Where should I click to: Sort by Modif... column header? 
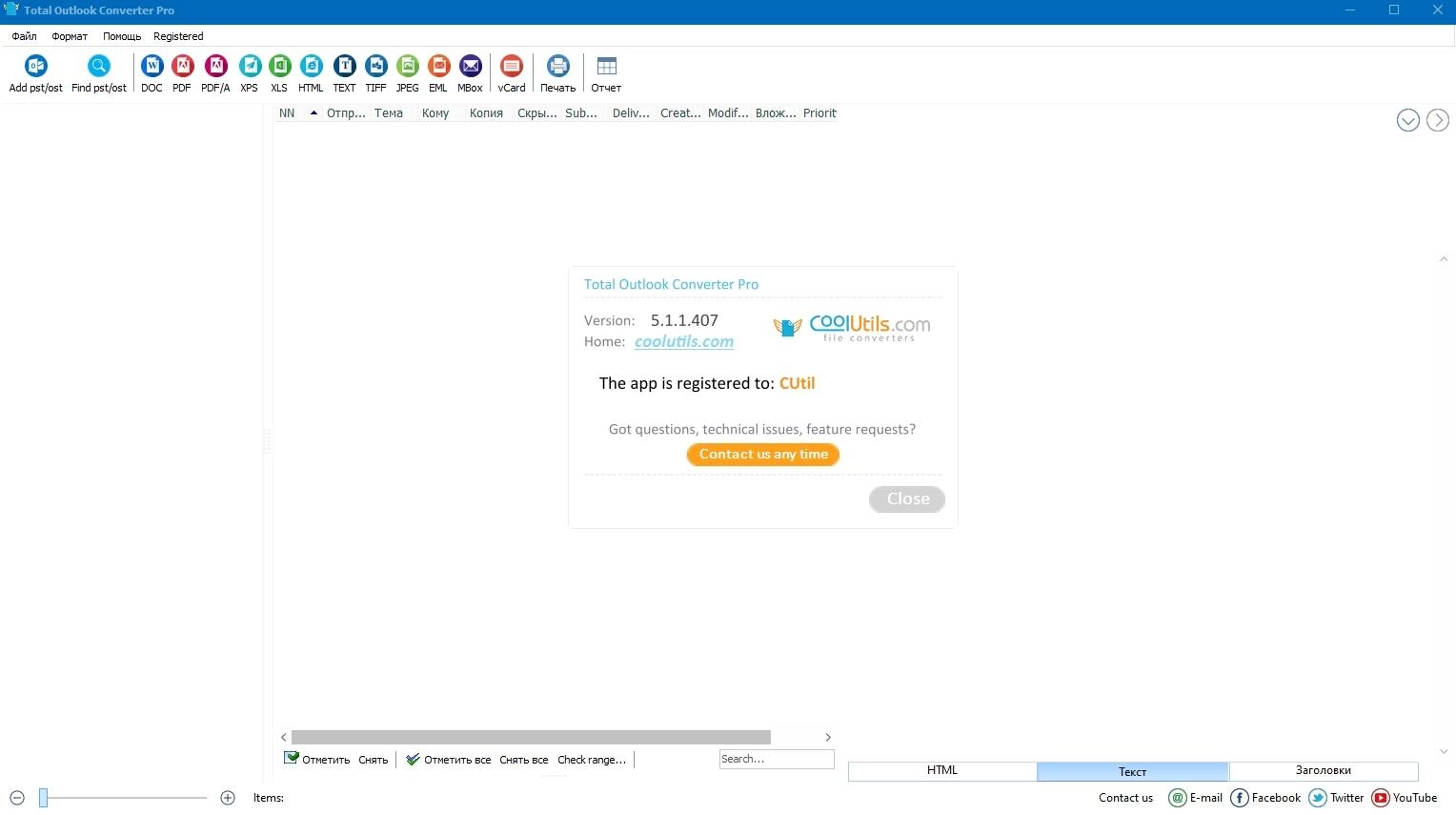(728, 112)
